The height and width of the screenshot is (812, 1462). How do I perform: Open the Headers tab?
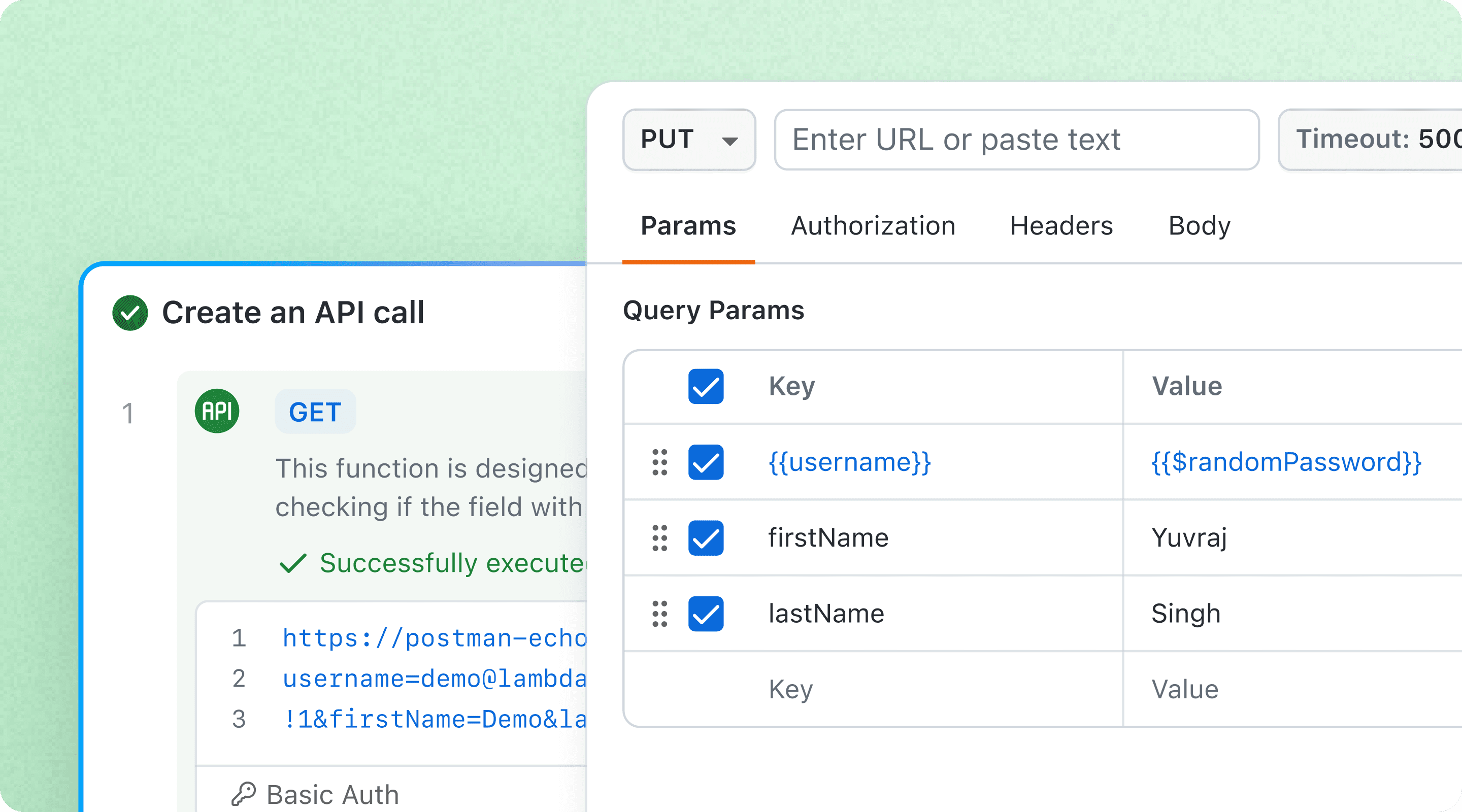[1061, 226]
